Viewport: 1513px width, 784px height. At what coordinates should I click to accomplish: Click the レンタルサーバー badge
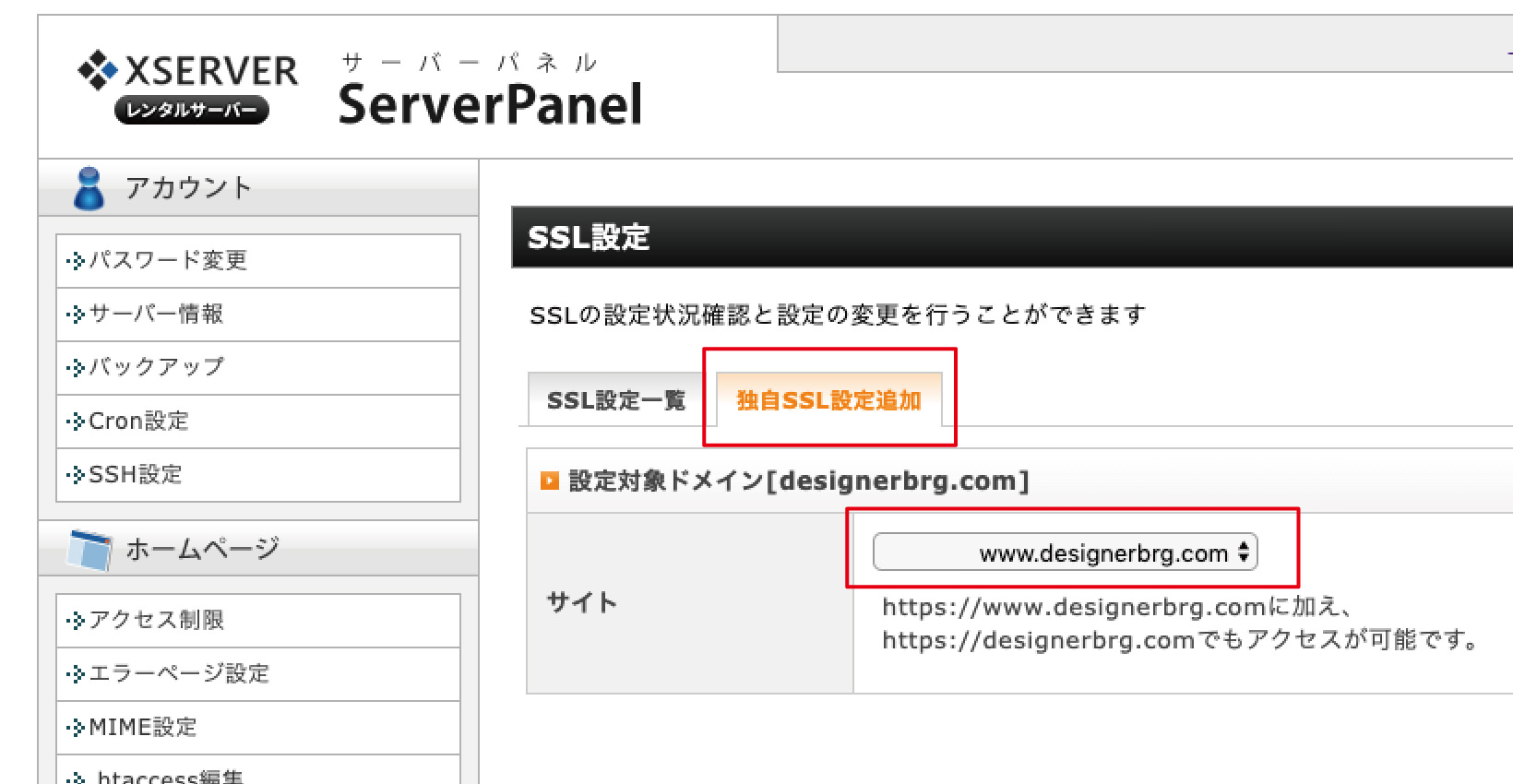point(191,111)
